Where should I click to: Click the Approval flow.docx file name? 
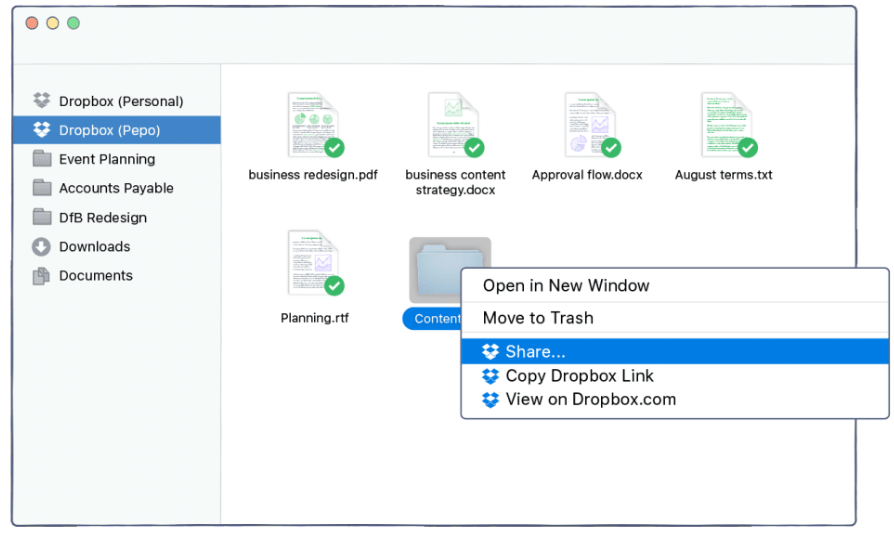pos(587,175)
